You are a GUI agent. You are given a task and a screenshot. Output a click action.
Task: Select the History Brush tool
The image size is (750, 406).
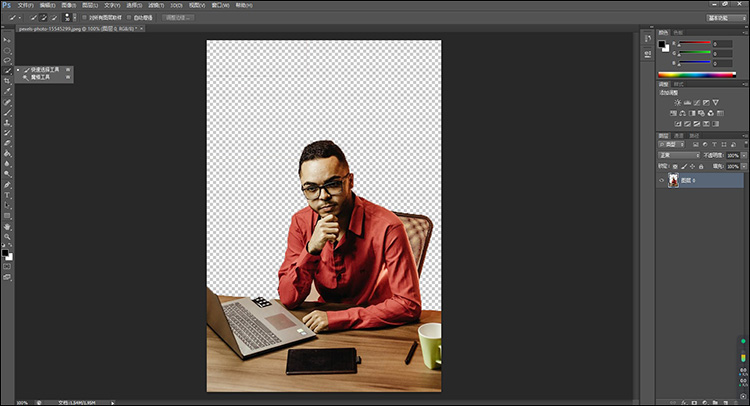7,133
